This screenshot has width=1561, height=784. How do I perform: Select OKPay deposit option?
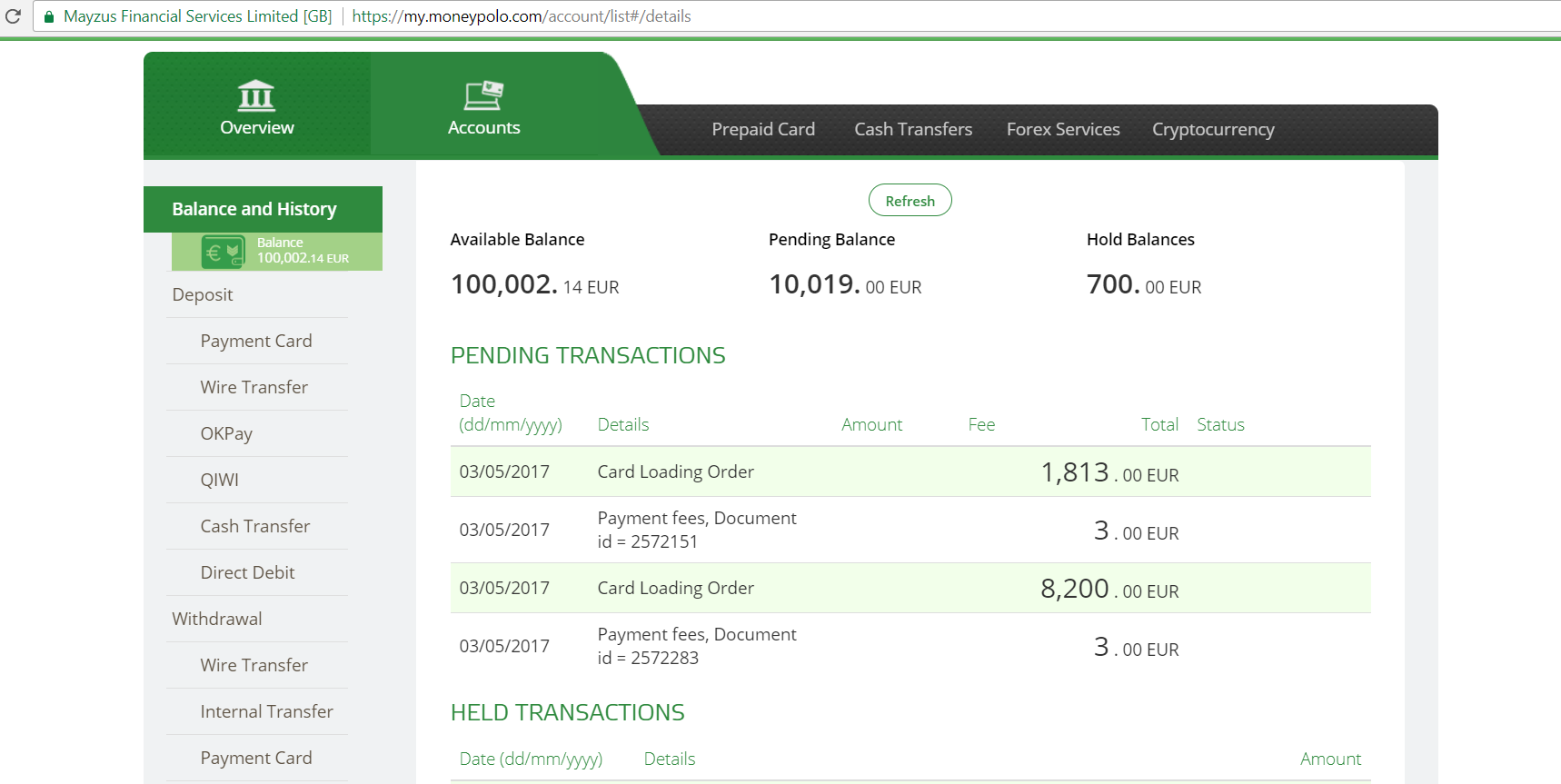point(226,433)
